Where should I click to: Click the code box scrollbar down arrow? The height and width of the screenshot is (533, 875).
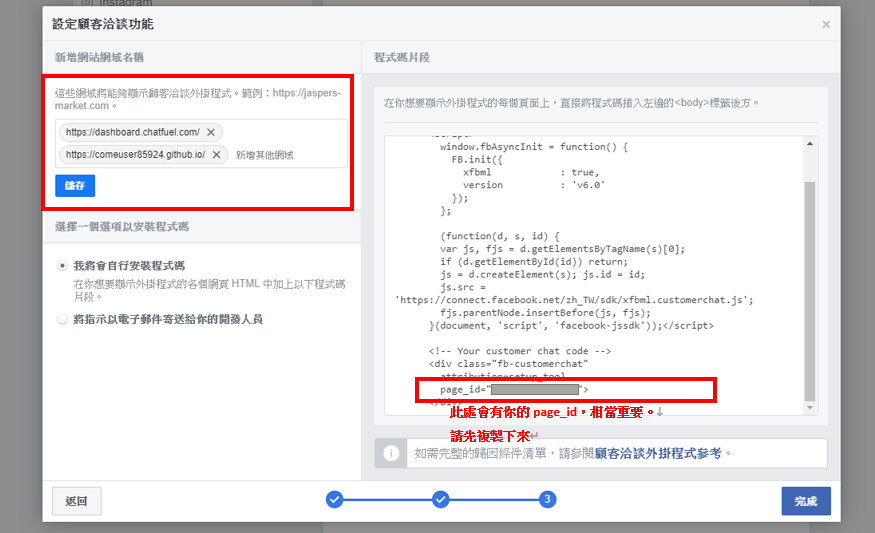point(810,408)
